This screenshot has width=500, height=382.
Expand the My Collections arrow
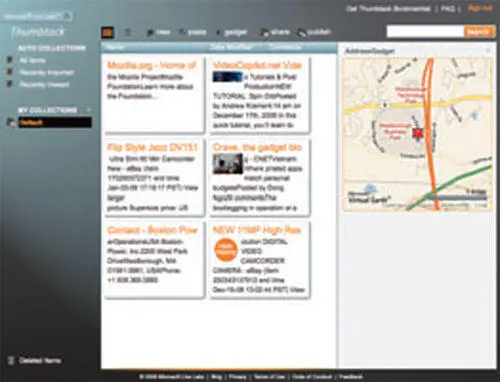pyautogui.click(x=89, y=110)
